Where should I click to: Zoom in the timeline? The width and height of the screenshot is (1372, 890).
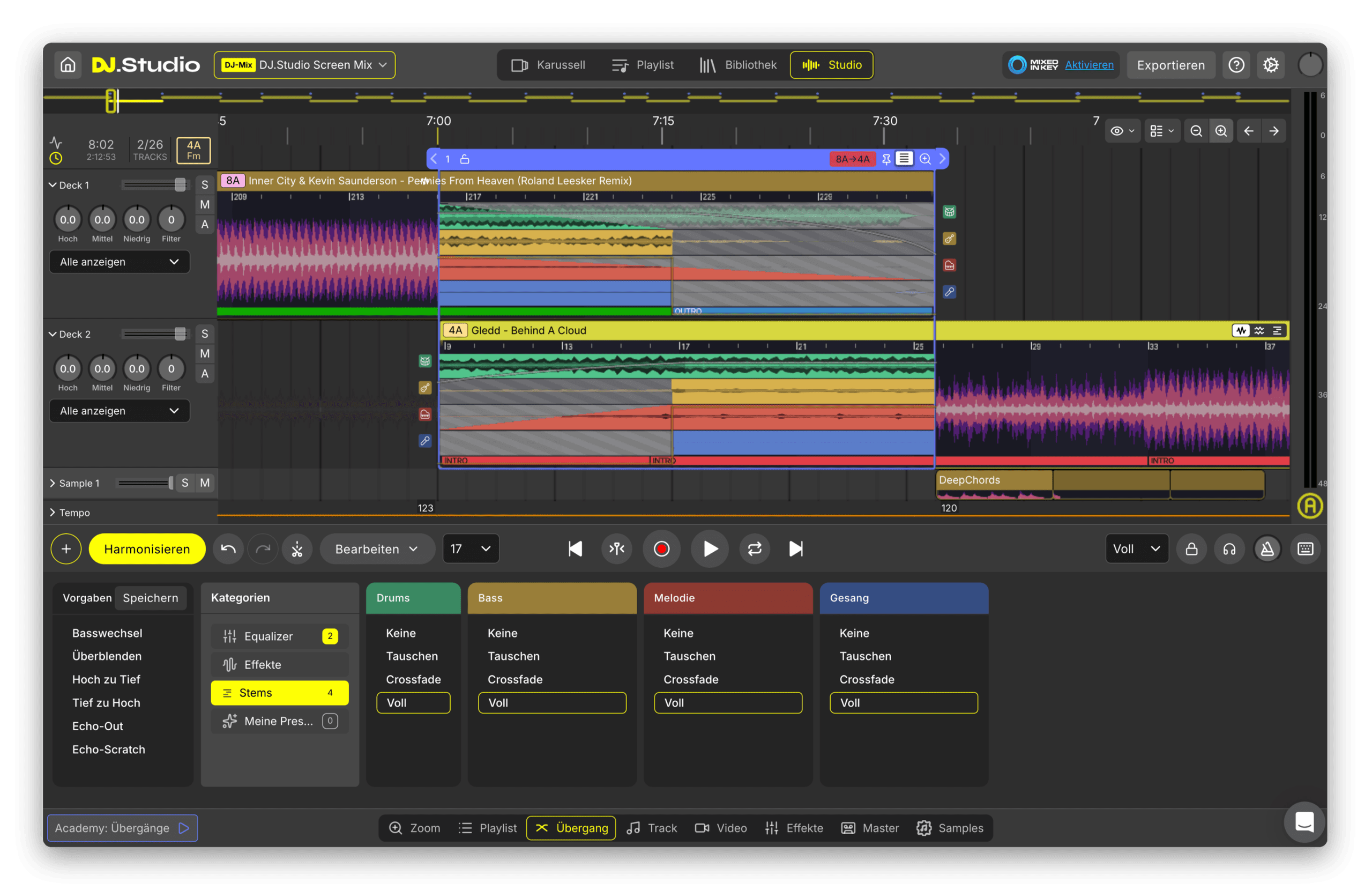point(1221,131)
